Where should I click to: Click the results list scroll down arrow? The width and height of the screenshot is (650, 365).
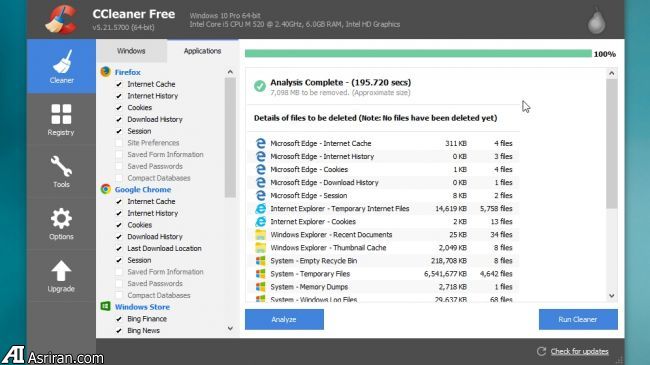click(x=611, y=296)
